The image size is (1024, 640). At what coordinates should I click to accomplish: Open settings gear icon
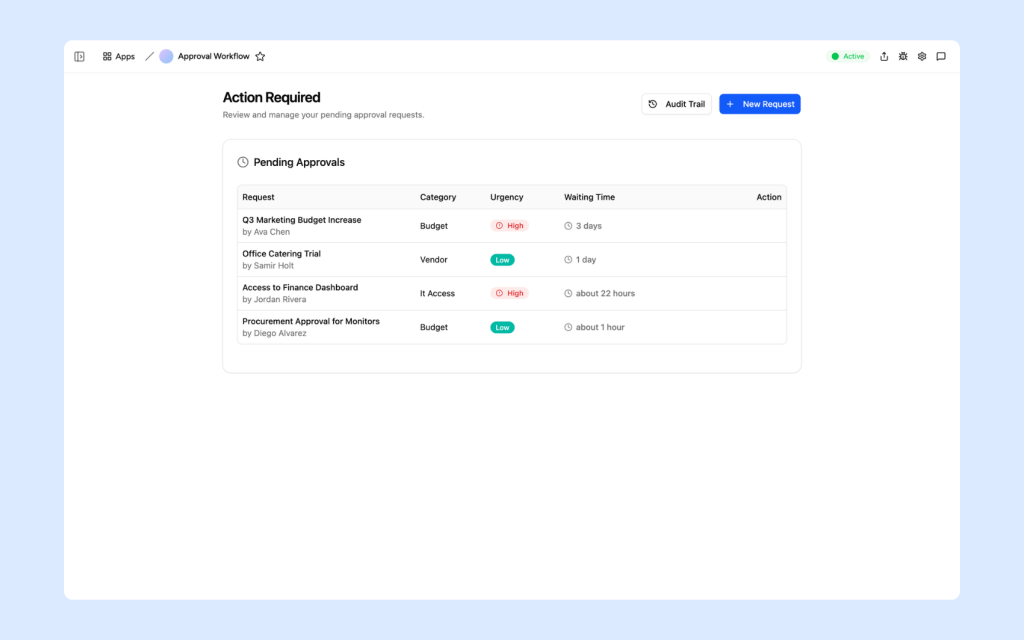922,57
